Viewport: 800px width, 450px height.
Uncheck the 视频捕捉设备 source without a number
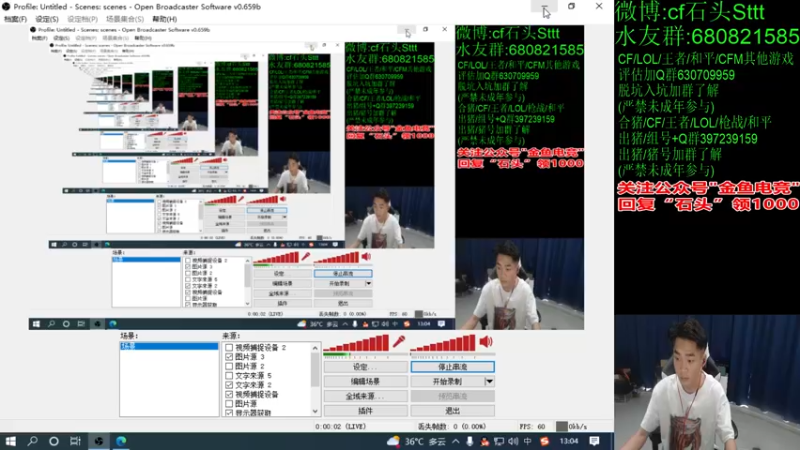coord(229,394)
